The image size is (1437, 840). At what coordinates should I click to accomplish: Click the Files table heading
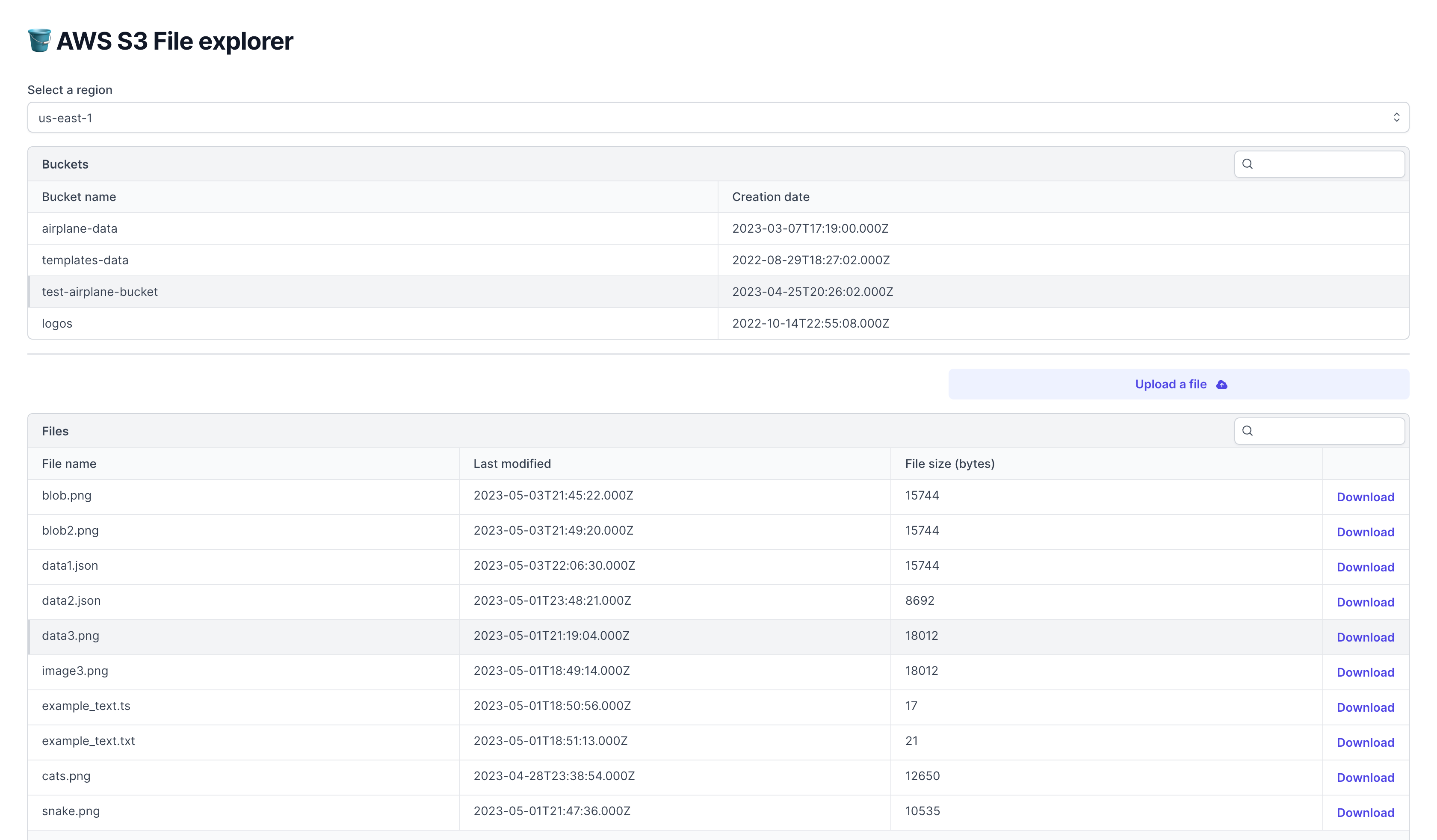[55, 431]
